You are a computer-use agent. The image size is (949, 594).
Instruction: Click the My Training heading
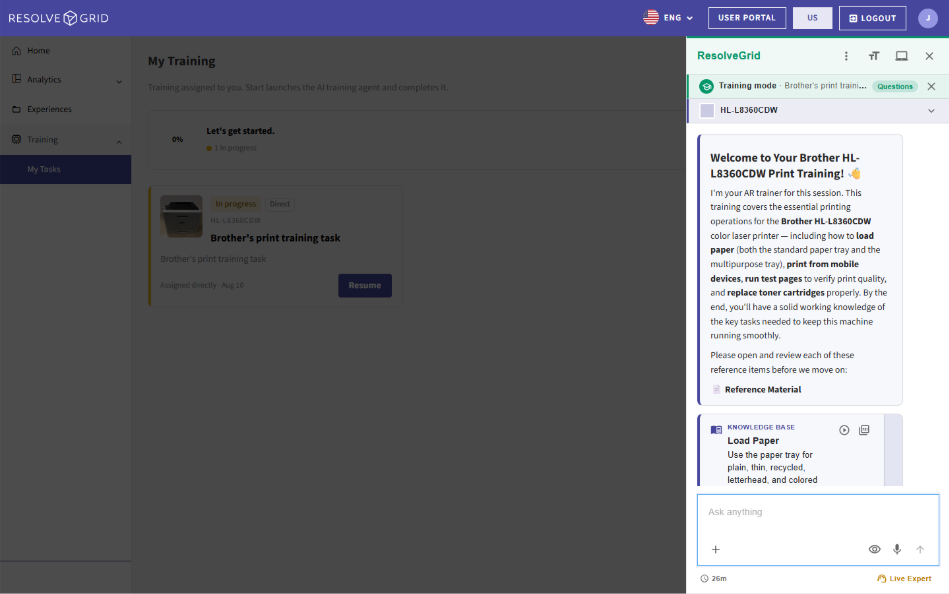(x=182, y=61)
